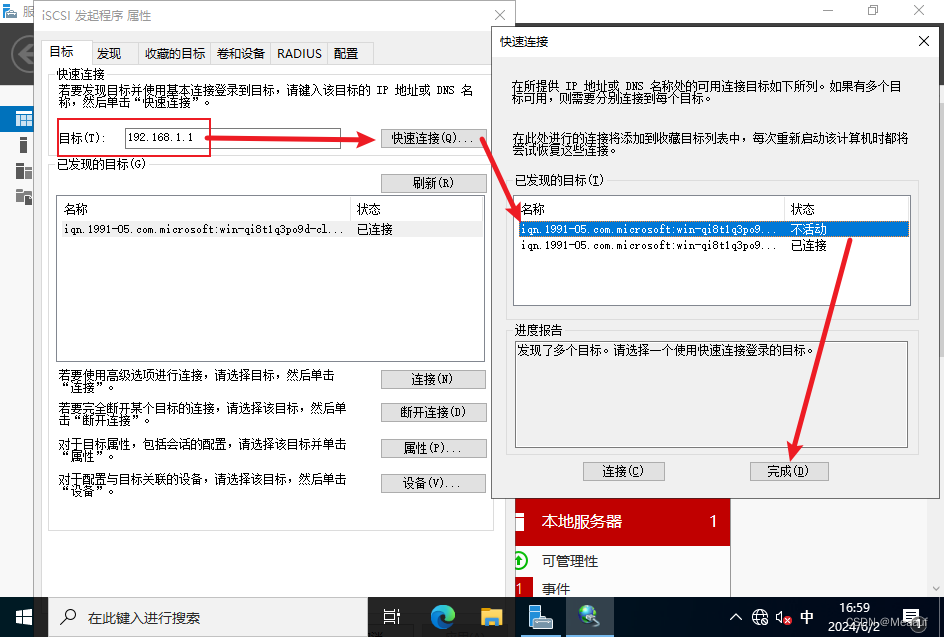Launch Microsoft Edge from taskbar

(442, 617)
